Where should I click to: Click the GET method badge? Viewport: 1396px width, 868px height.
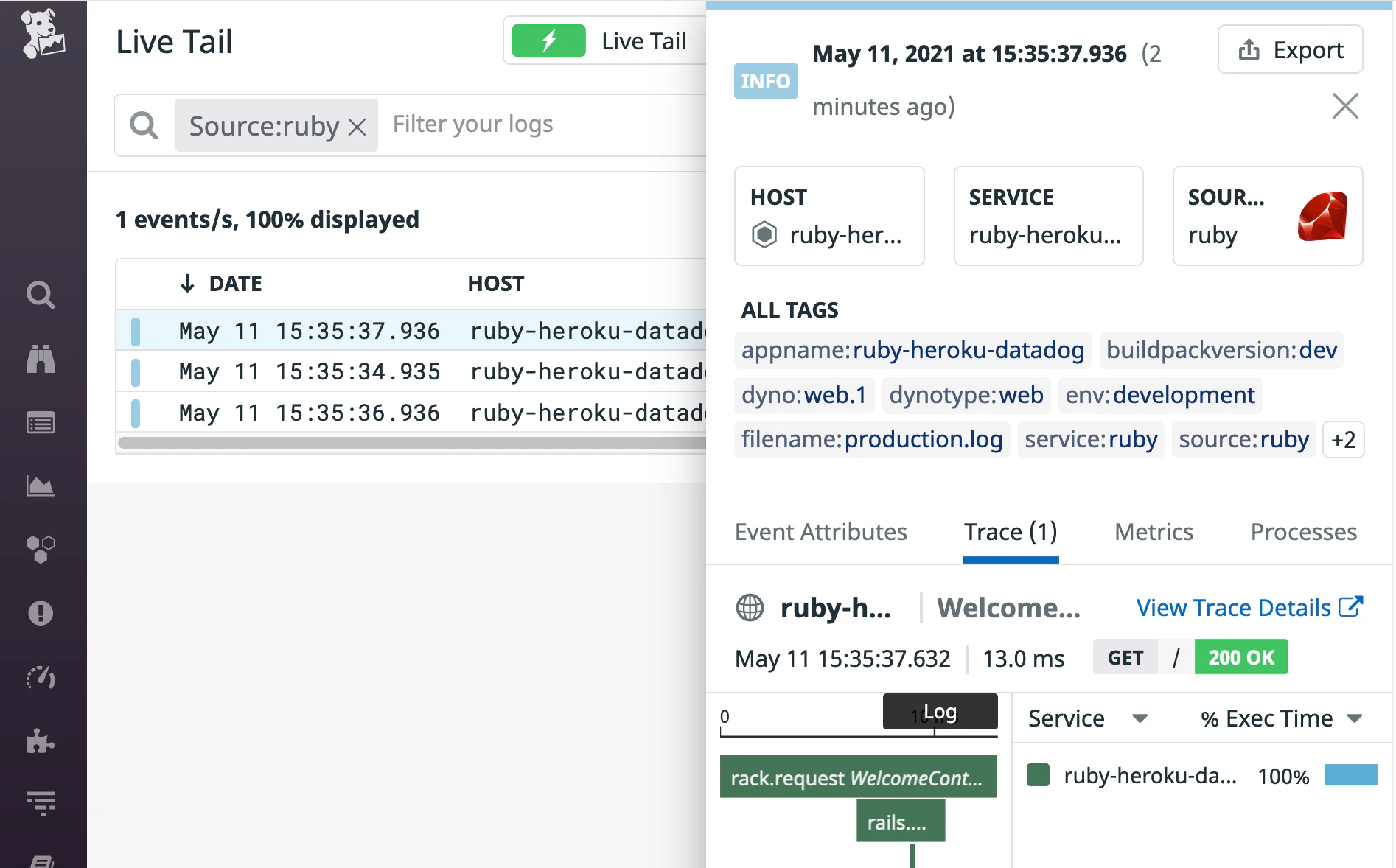click(x=1125, y=657)
